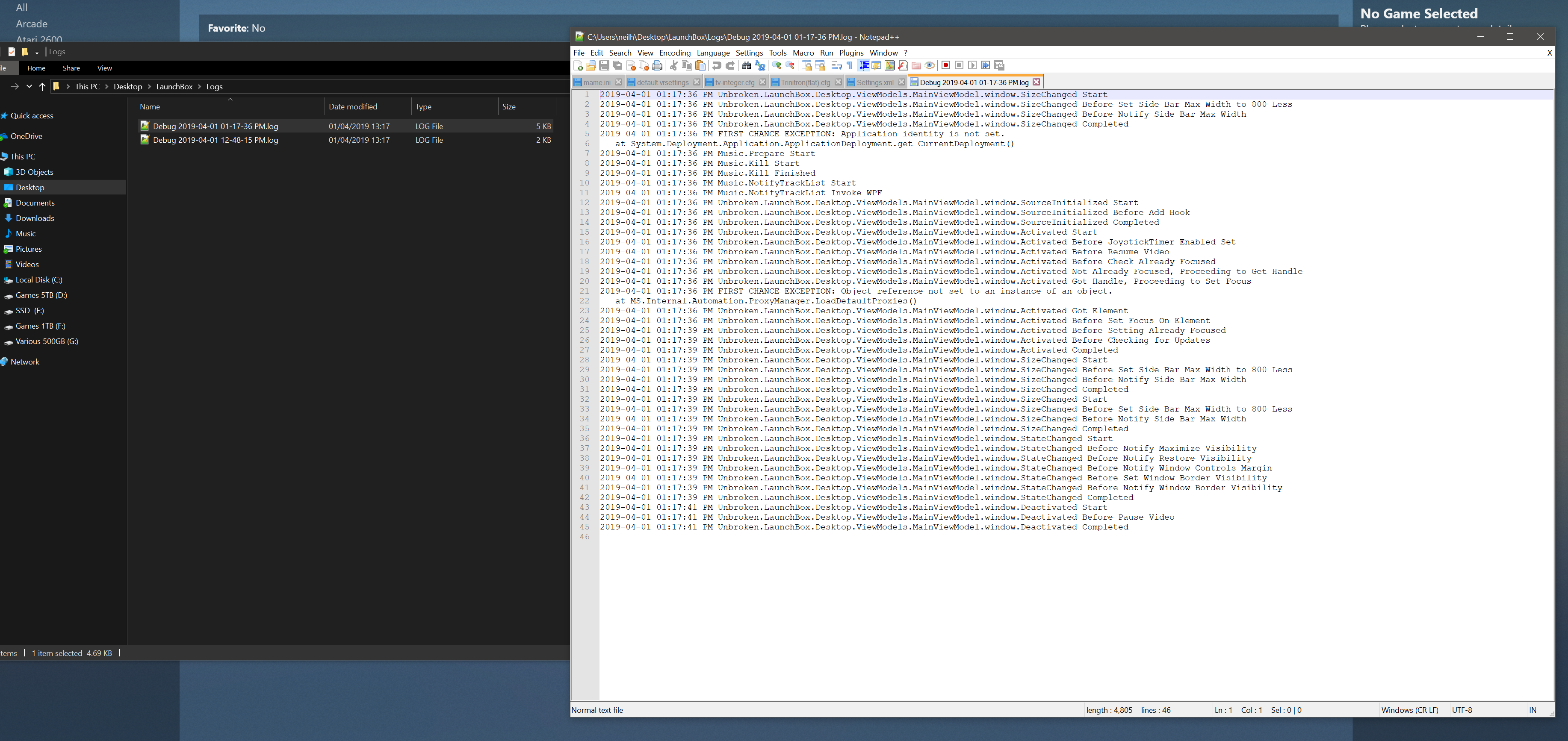
Task: Toggle Synchronize Vertical Scrolling icon
Action: (x=806, y=66)
